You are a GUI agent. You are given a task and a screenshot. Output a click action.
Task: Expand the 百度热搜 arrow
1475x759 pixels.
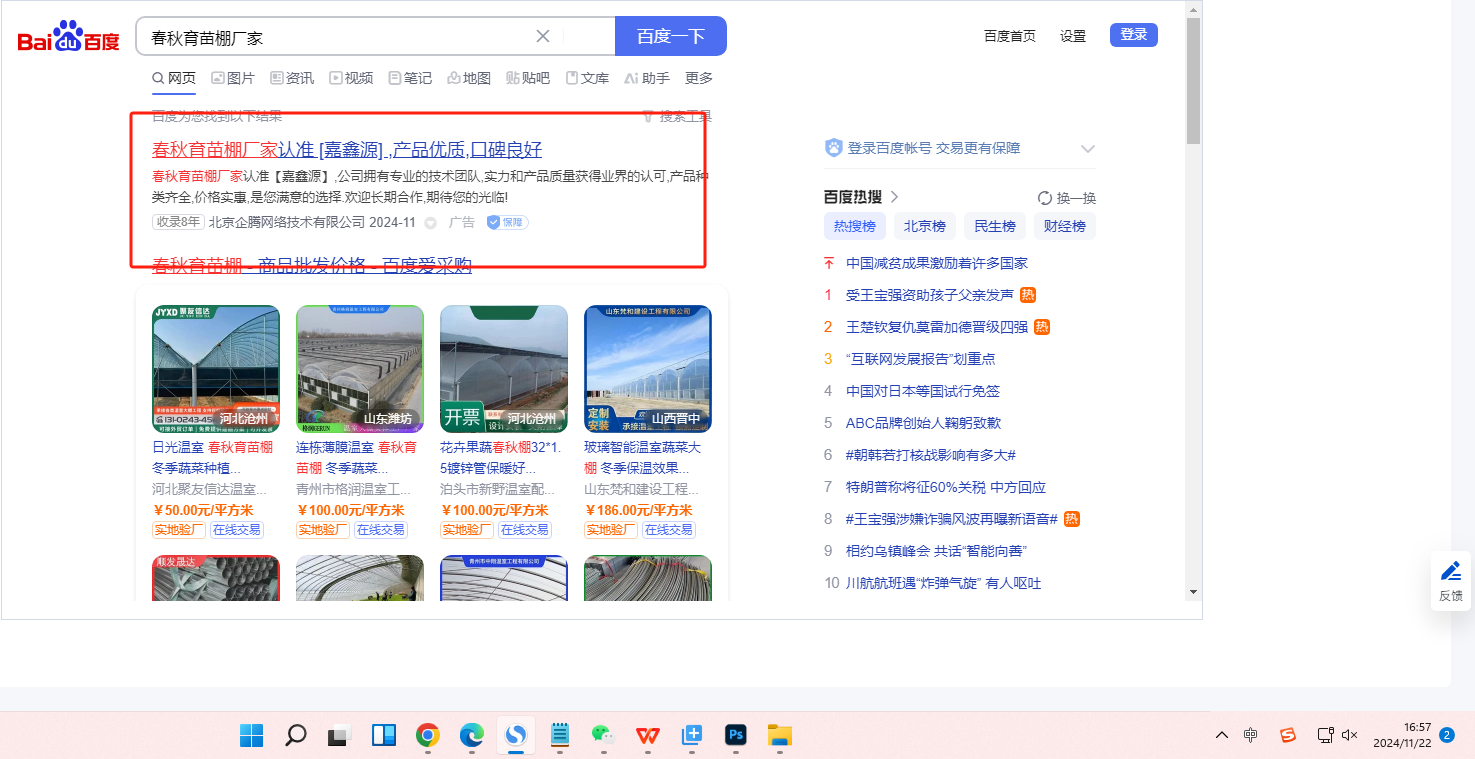(895, 197)
